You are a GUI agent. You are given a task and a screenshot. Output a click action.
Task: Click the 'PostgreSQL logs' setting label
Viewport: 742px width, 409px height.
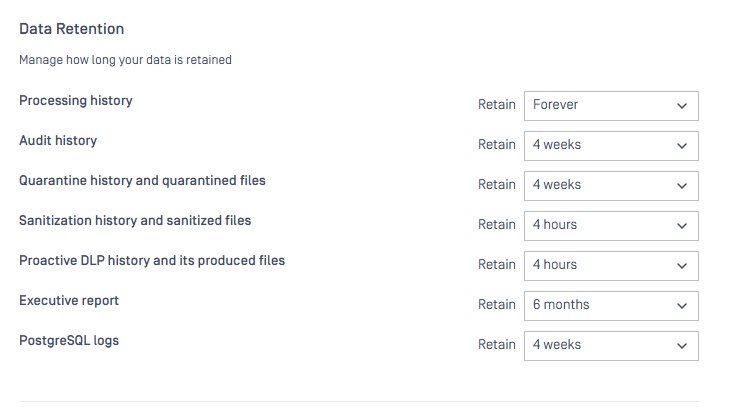coord(68,341)
